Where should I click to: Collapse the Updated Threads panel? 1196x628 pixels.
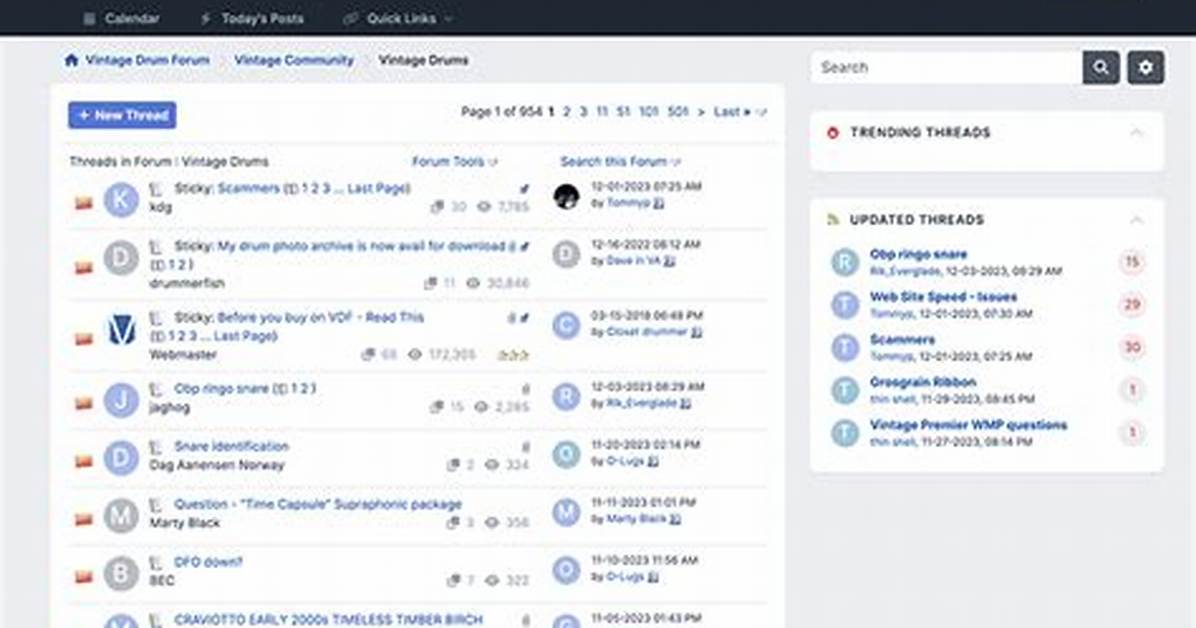[x=1137, y=220]
